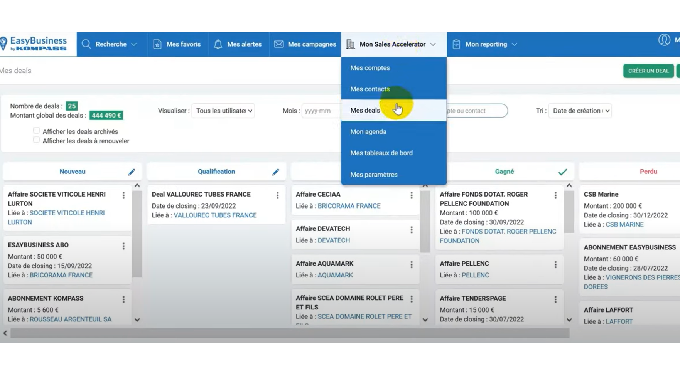Open options for Affaire FONDS DOTAT. ROGER PELLENC
680x390 pixels.
[556, 196]
